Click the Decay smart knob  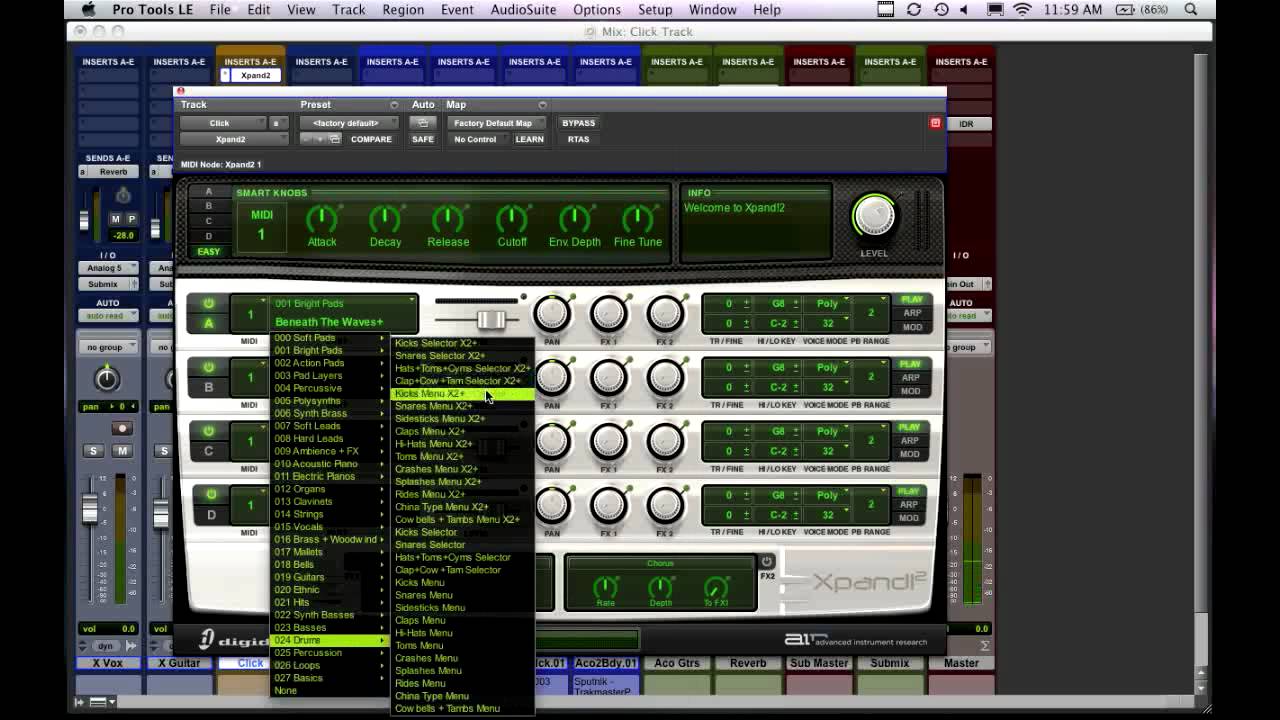[385, 219]
